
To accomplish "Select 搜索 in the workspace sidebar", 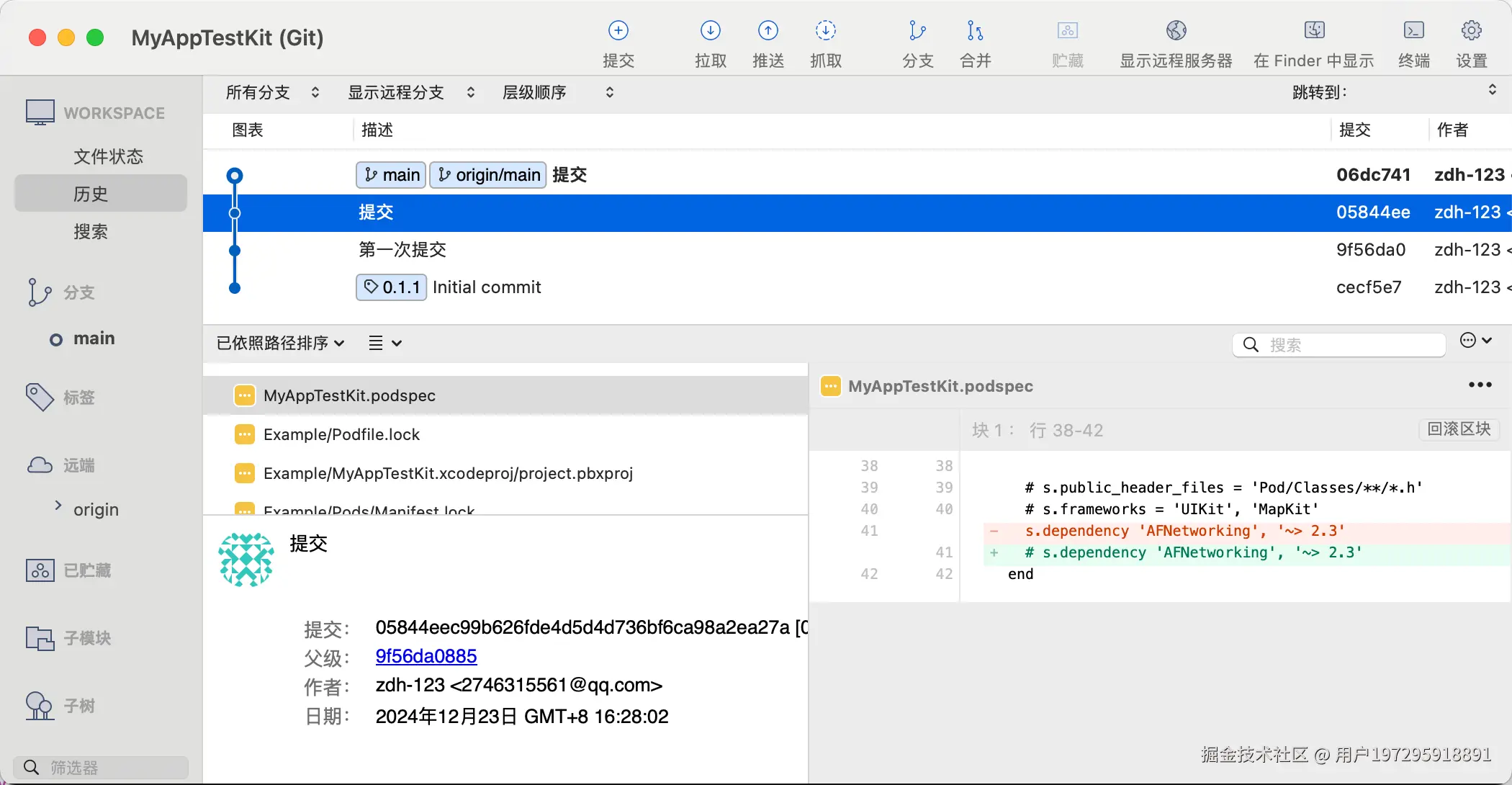I will click(x=91, y=231).
